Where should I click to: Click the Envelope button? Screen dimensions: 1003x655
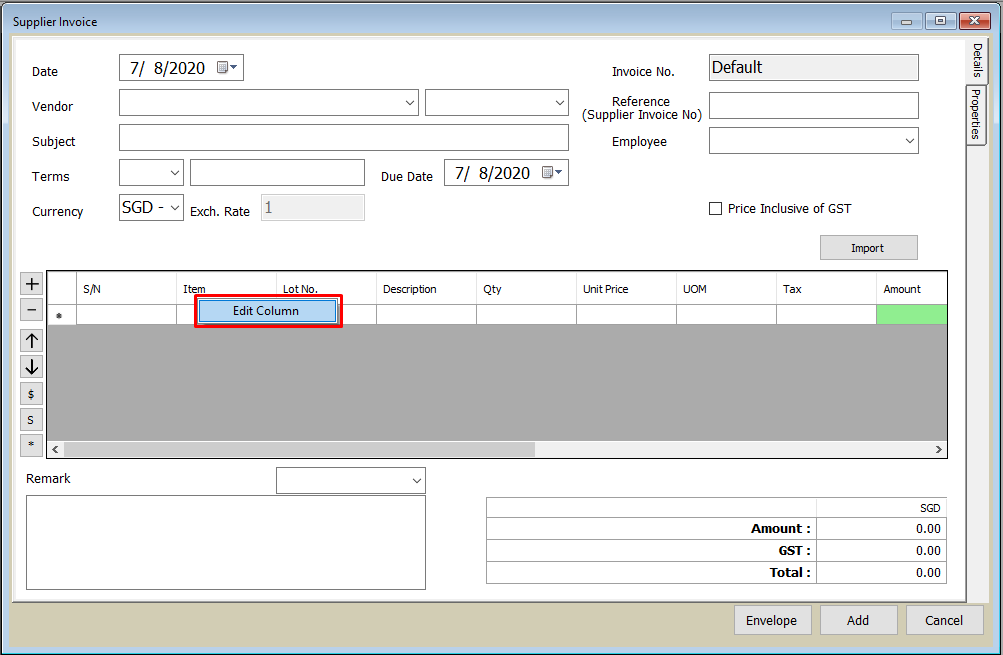click(772, 620)
